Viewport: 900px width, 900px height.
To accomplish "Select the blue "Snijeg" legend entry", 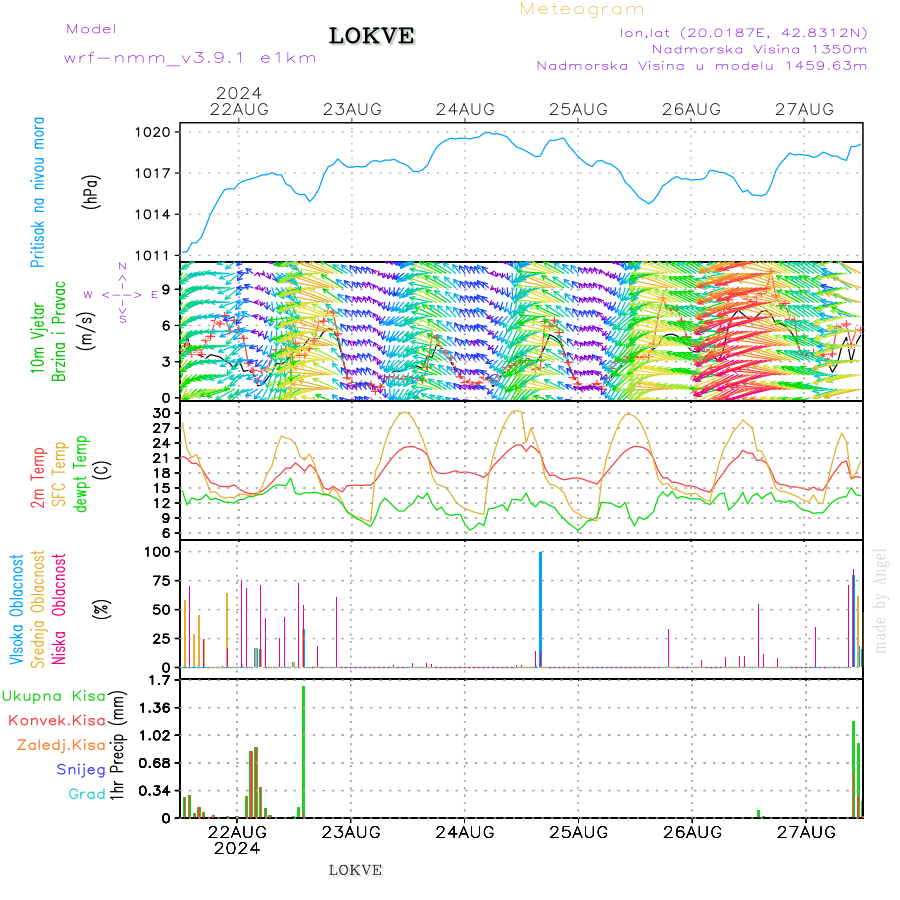I will pyautogui.click(x=81, y=770).
